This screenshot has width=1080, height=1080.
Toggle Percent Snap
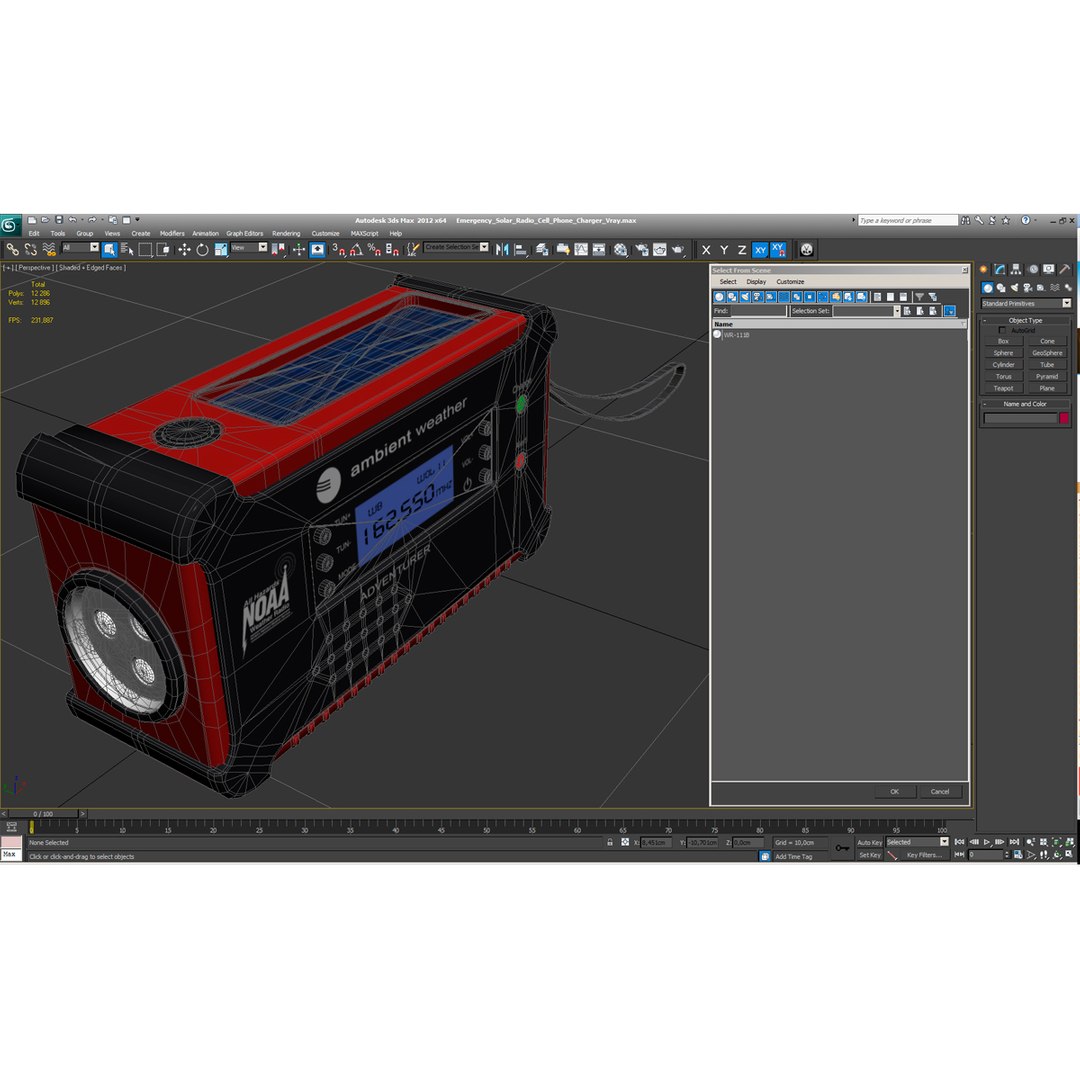(x=374, y=249)
